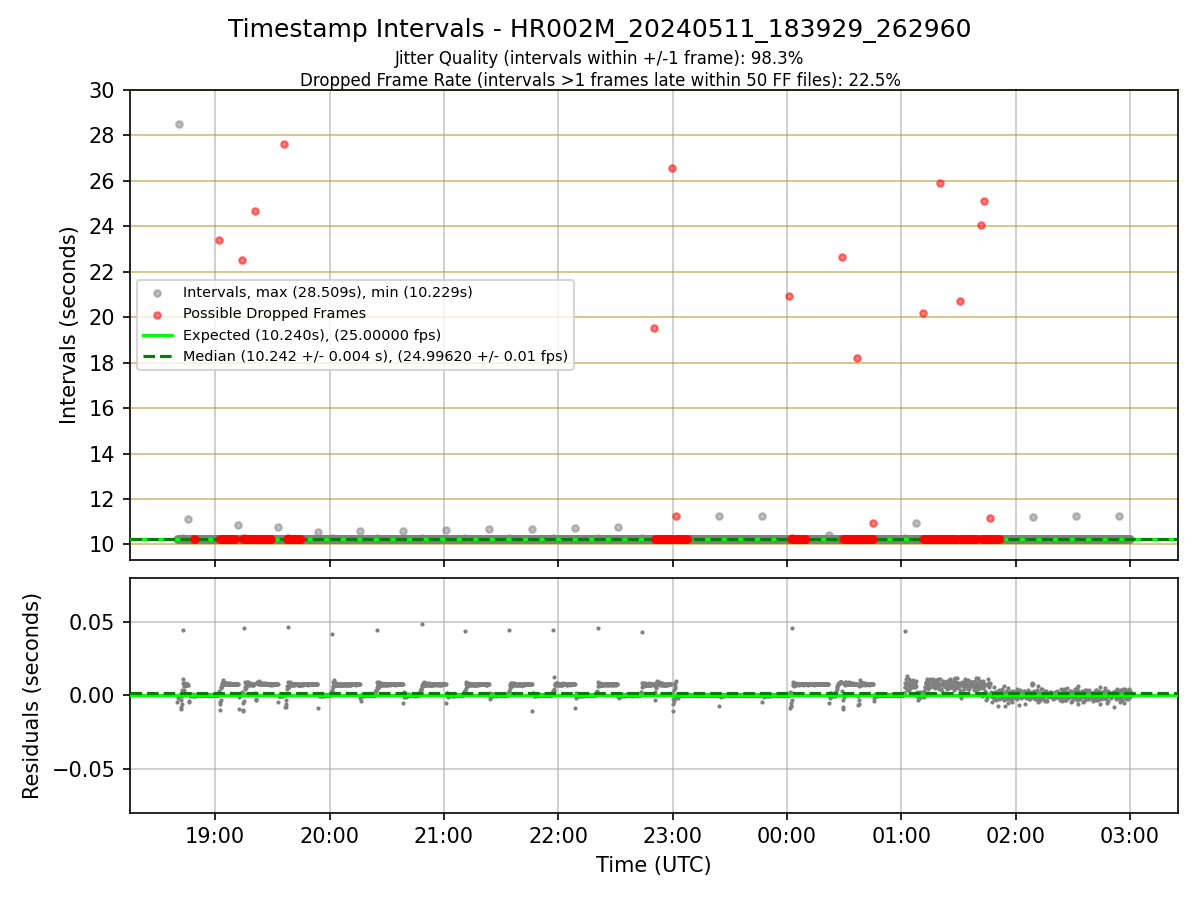Click the red point near 20.9 seconds at 00:00
Image resolution: width=1200 pixels, height=900 pixels.
click(789, 296)
